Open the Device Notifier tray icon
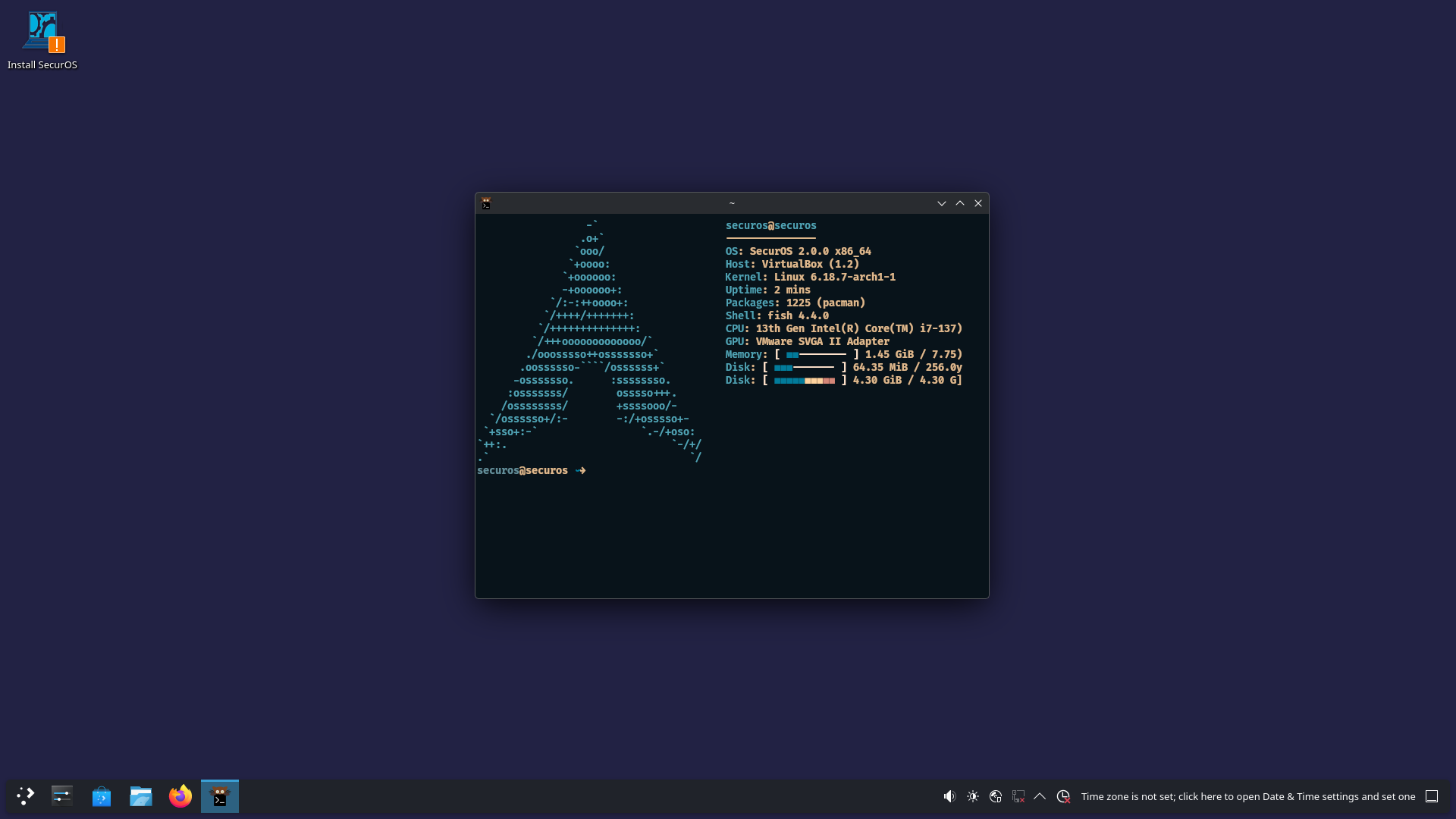 pos(996,796)
